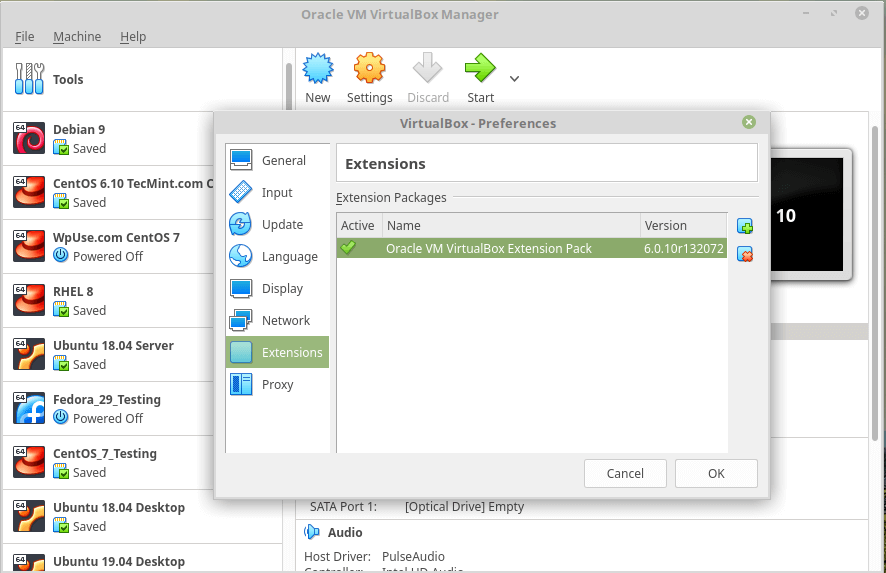Select the Tools icon in sidebar
The height and width of the screenshot is (573, 886).
point(29,79)
